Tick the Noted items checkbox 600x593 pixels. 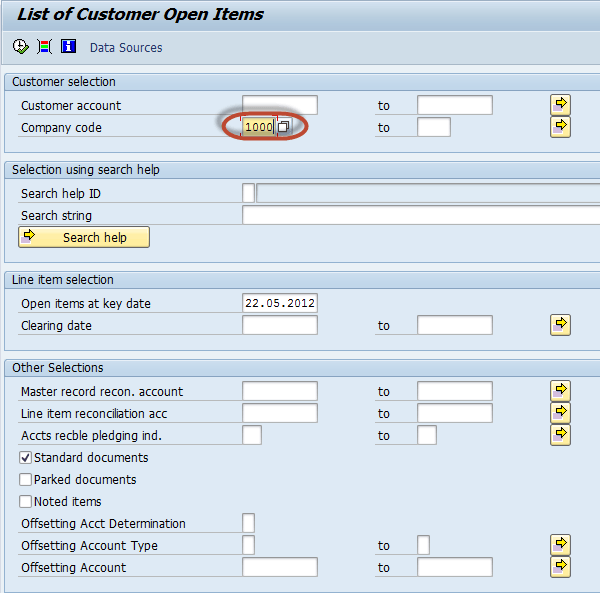(x=26, y=502)
